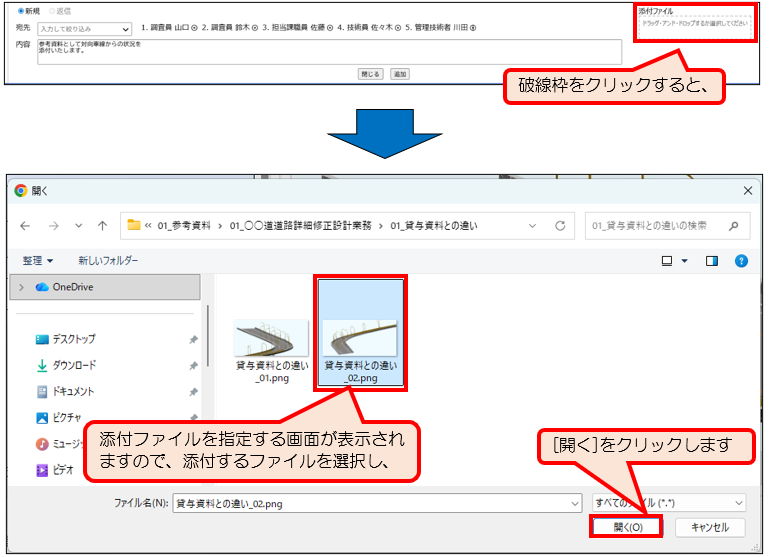Screen dimensions: 771x557
Task: Click the 開く(O) button
Action: click(627, 527)
